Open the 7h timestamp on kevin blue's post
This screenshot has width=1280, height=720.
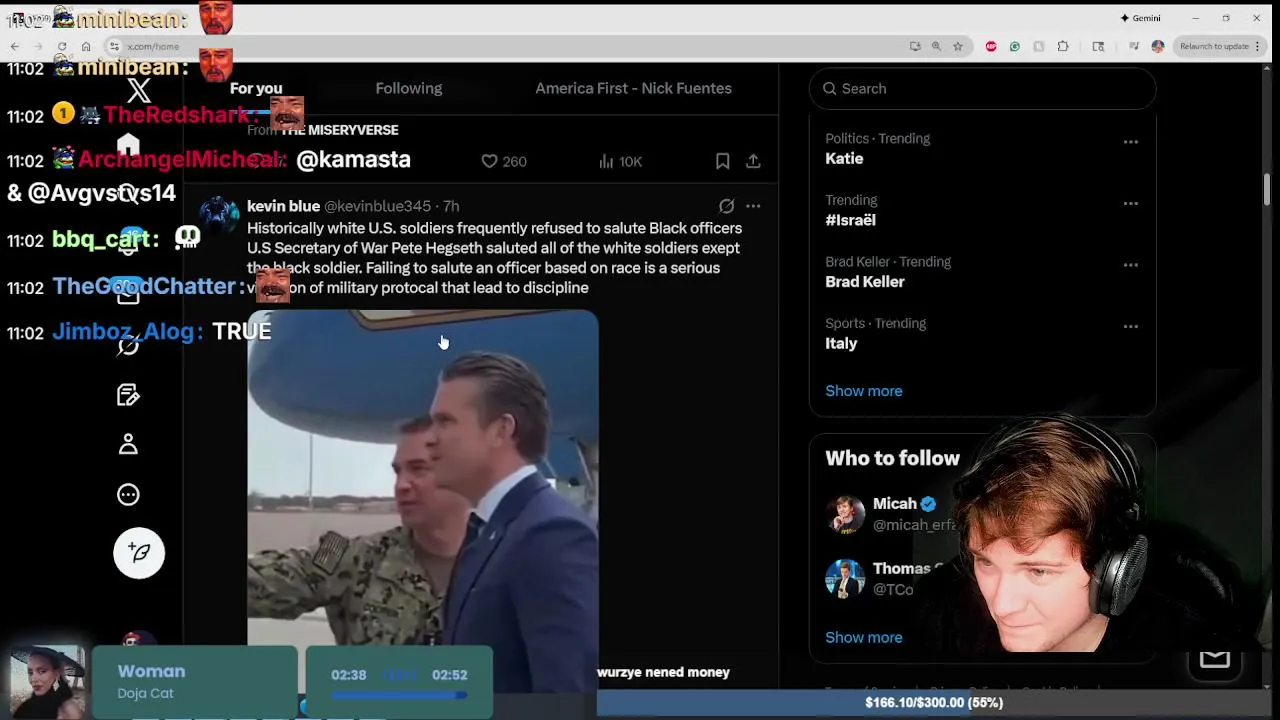(x=451, y=206)
